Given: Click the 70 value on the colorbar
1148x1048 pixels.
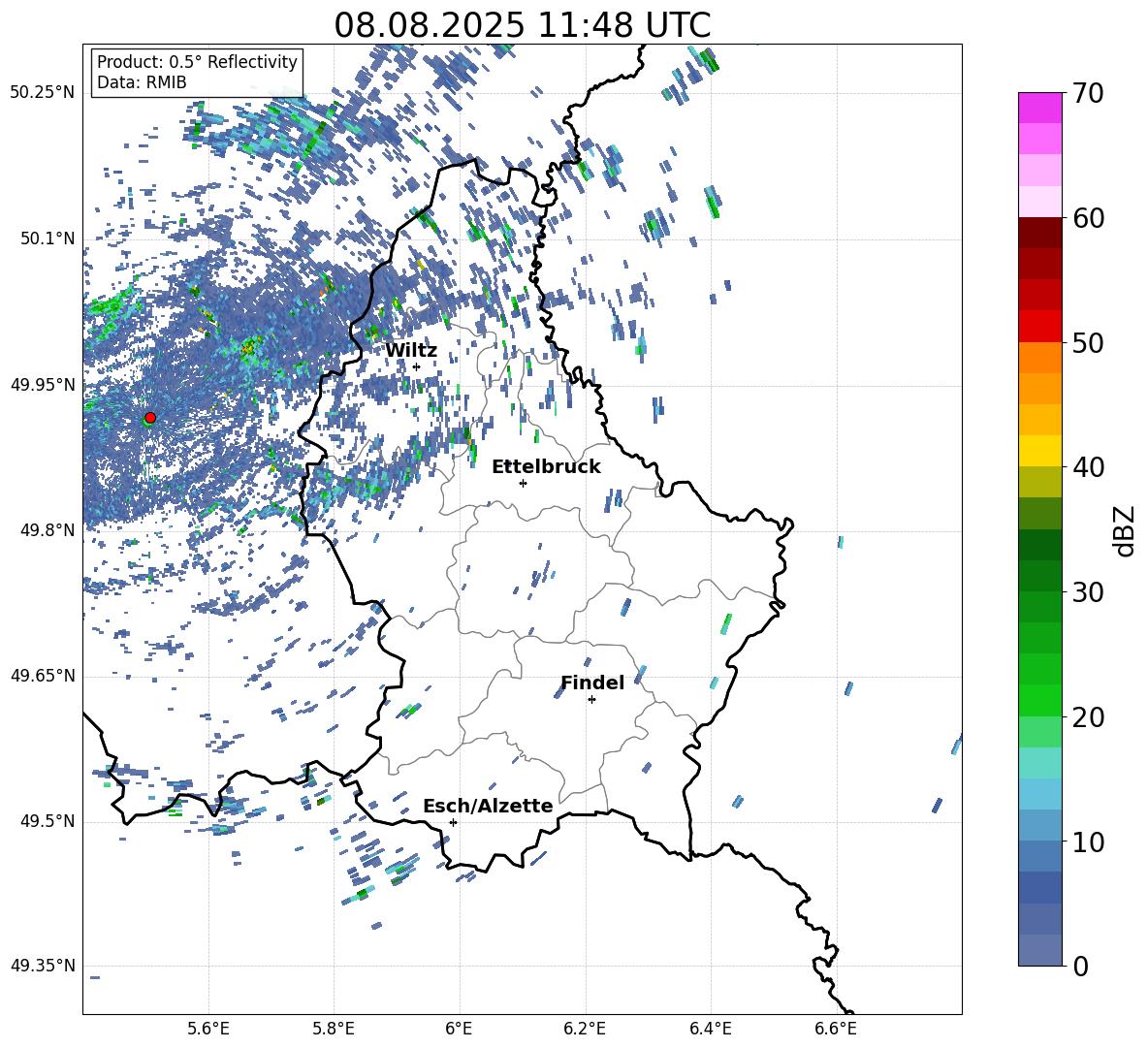Looking at the screenshot, I should pos(1088,94).
